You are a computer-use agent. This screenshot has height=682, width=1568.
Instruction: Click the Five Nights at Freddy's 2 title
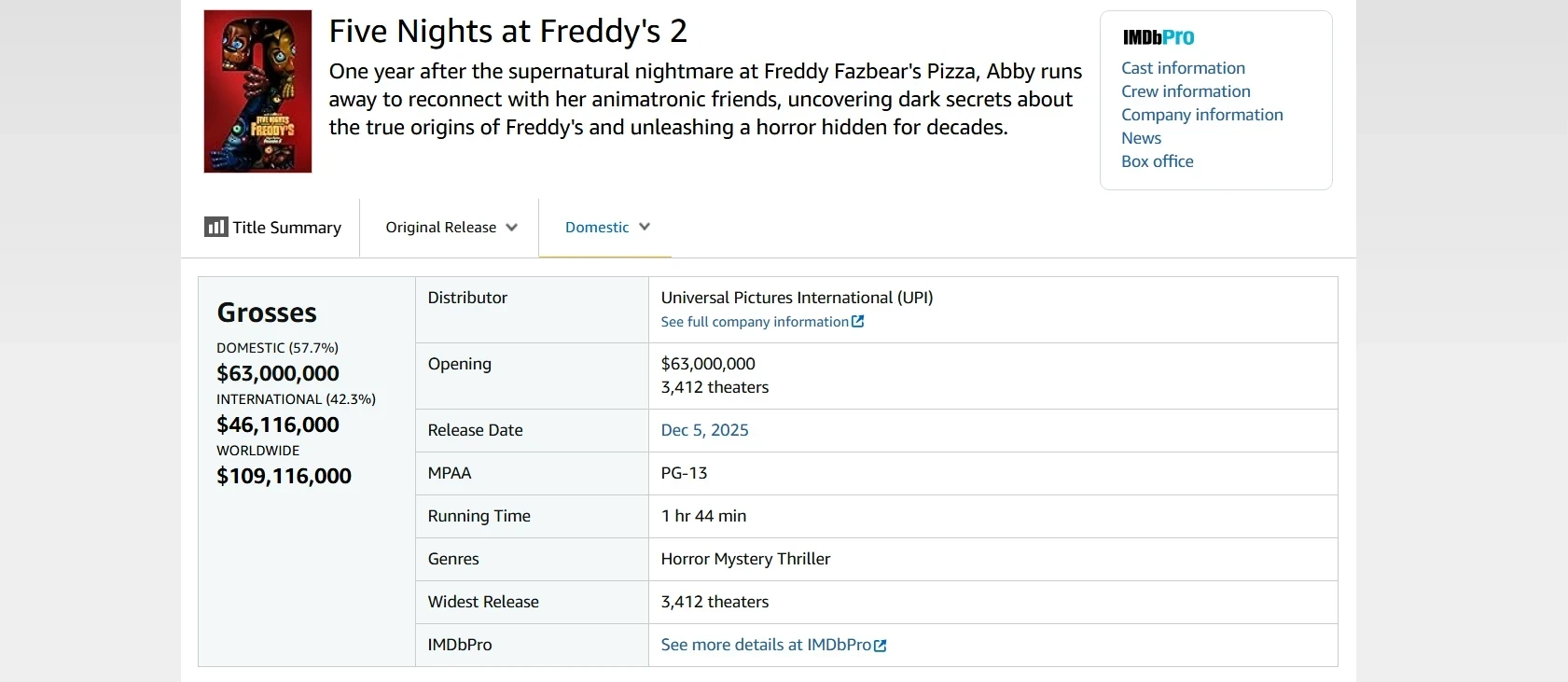[x=507, y=32]
